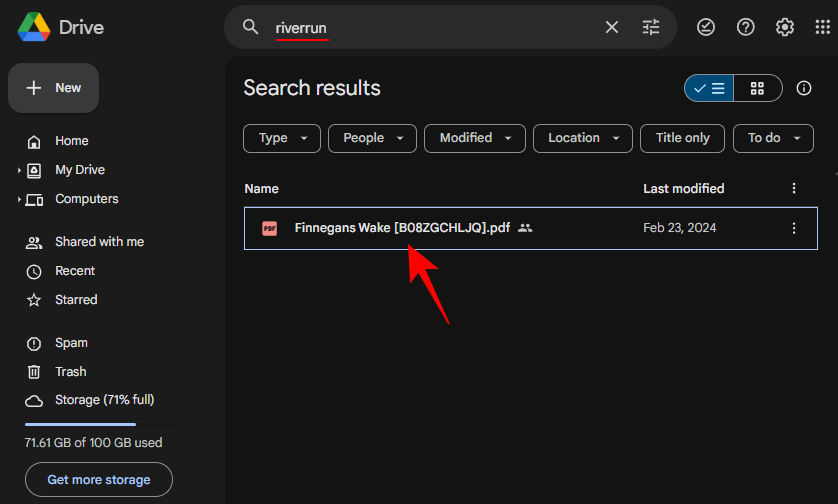Open the Spam section
The width and height of the screenshot is (838, 504).
71,343
